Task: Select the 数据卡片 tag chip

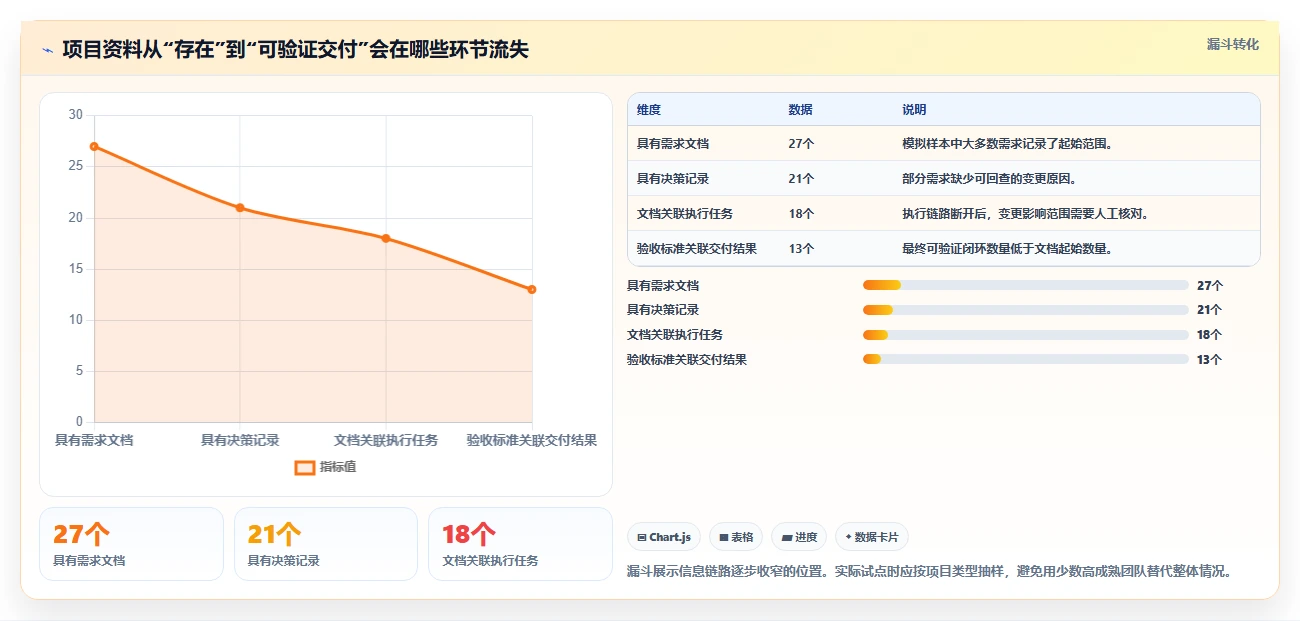Action: pos(872,537)
